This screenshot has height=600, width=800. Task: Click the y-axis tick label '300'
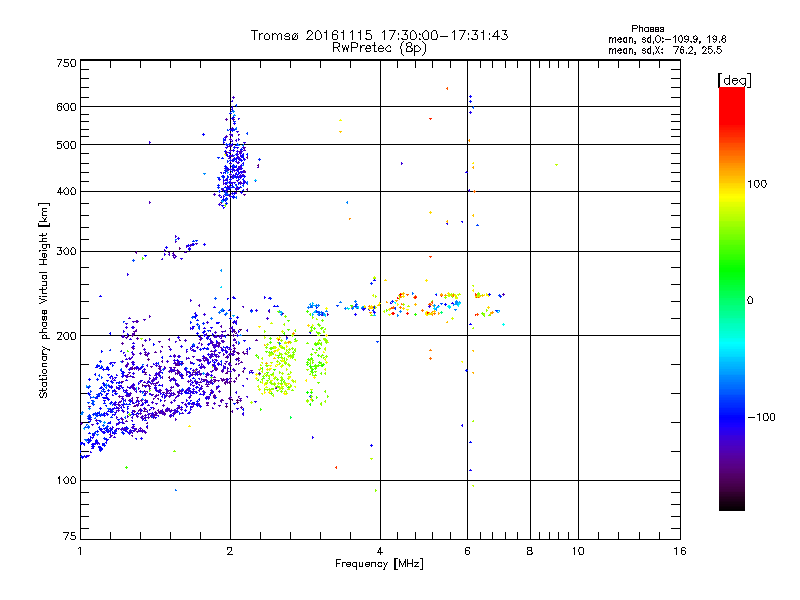[x=66, y=252]
